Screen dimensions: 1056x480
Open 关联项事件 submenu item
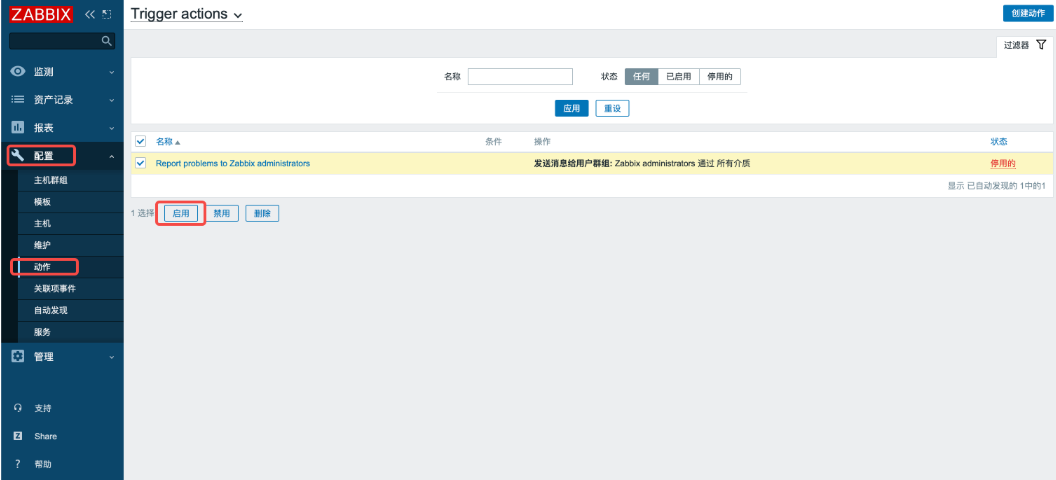(x=55, y=289)
